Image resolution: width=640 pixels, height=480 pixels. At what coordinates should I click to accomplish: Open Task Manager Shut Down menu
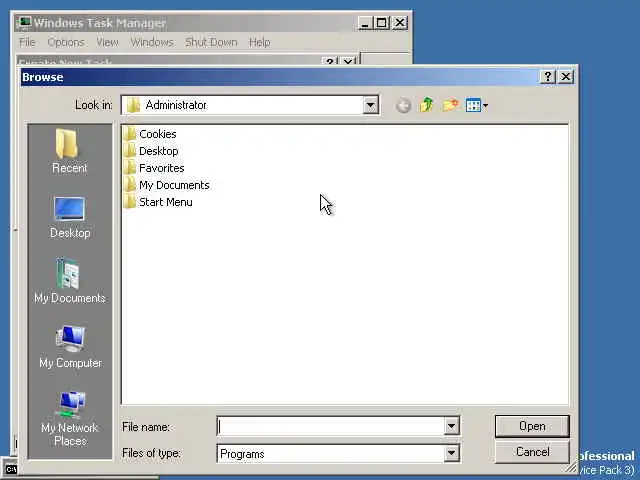click(x=211, y=42)
